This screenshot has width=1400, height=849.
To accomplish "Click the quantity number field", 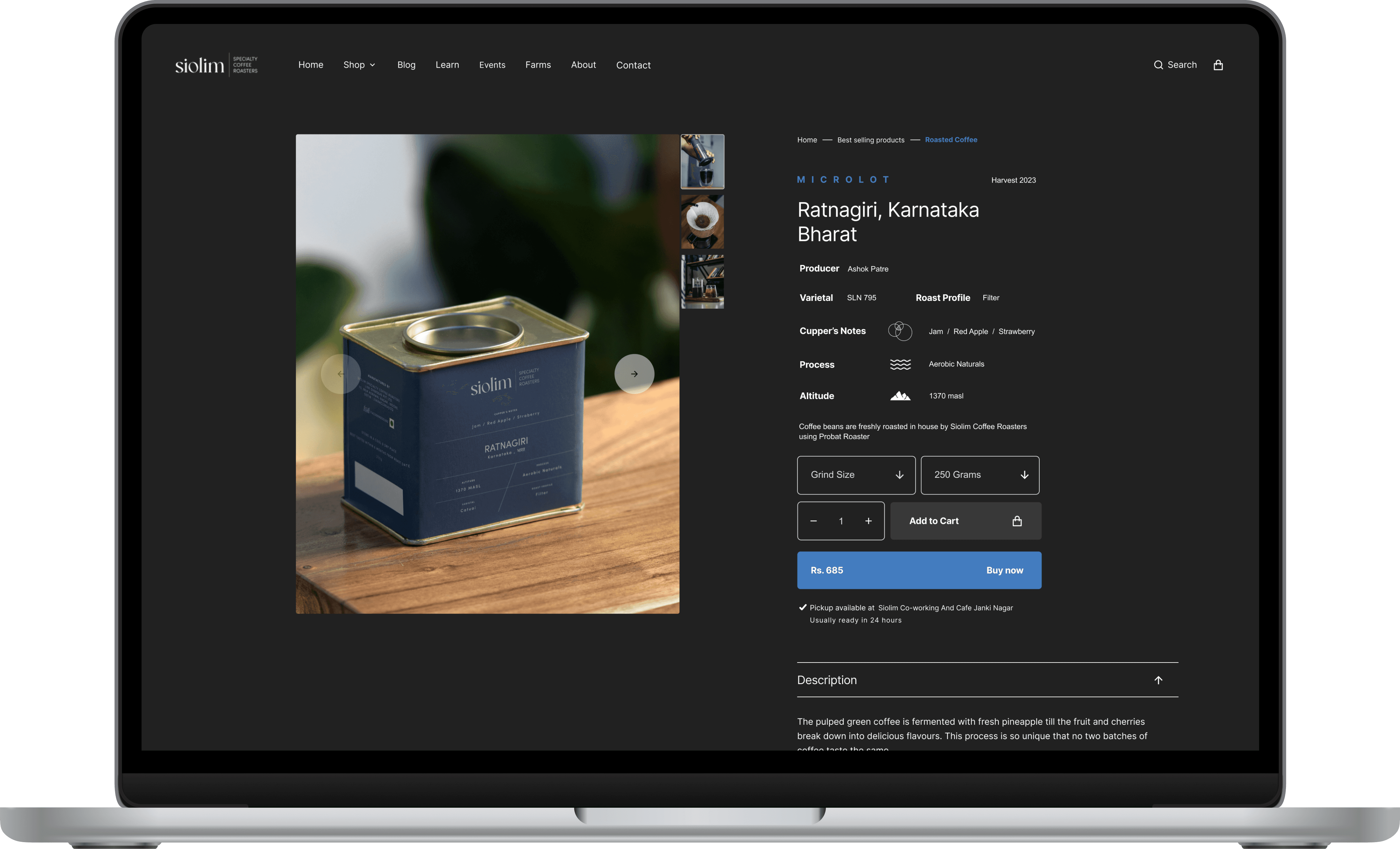I will (x=841, y=521).
